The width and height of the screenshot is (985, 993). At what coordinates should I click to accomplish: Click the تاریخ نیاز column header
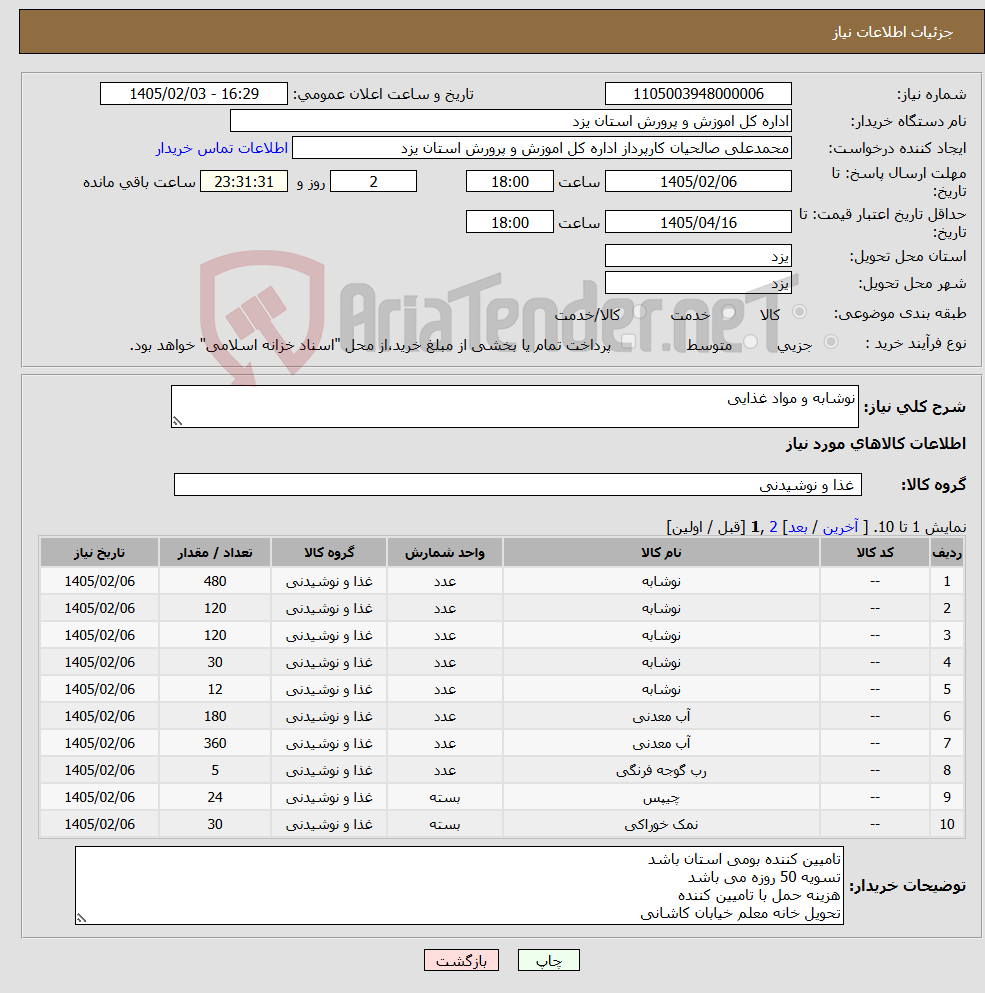99,552
